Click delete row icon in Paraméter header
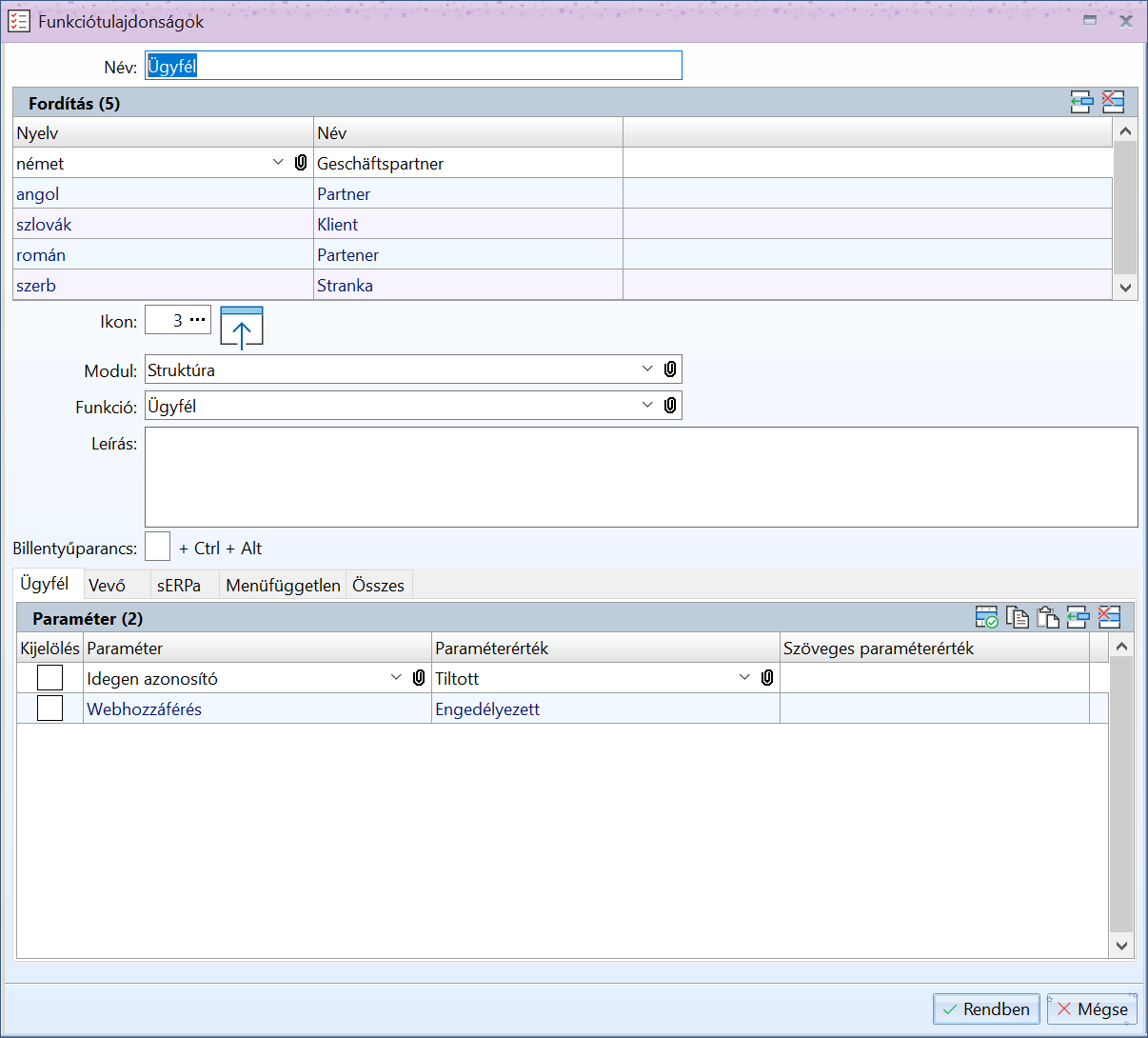 pyautogui.click(x=1109, y=618)
